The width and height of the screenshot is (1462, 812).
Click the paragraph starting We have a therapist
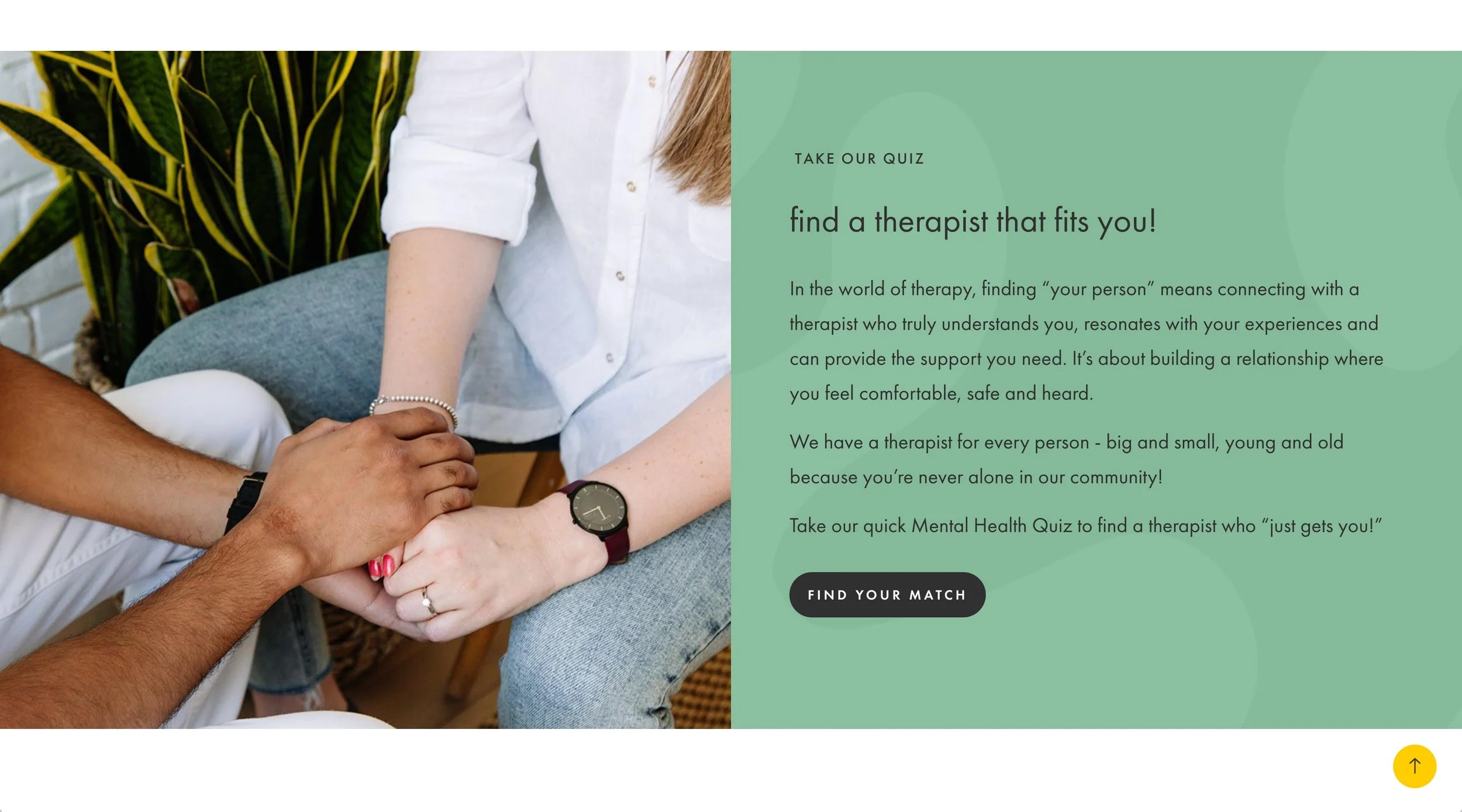(1066, 459)
